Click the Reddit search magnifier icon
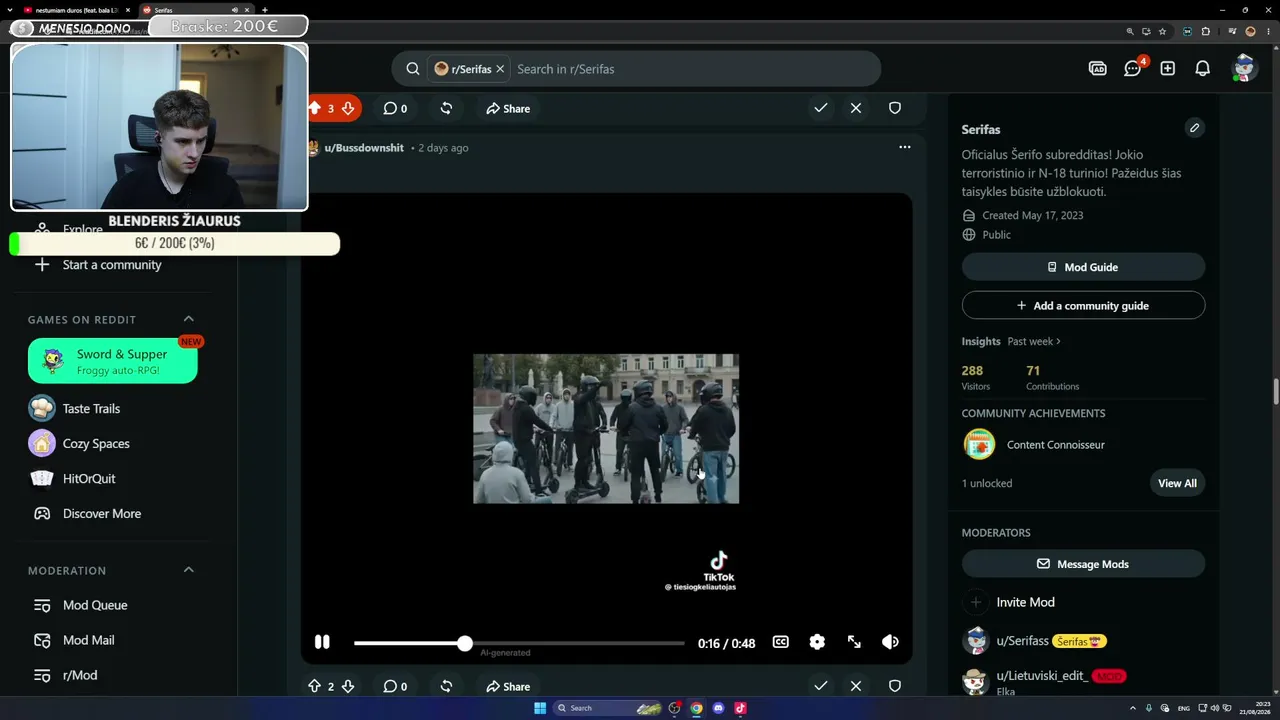 [413, 69]
